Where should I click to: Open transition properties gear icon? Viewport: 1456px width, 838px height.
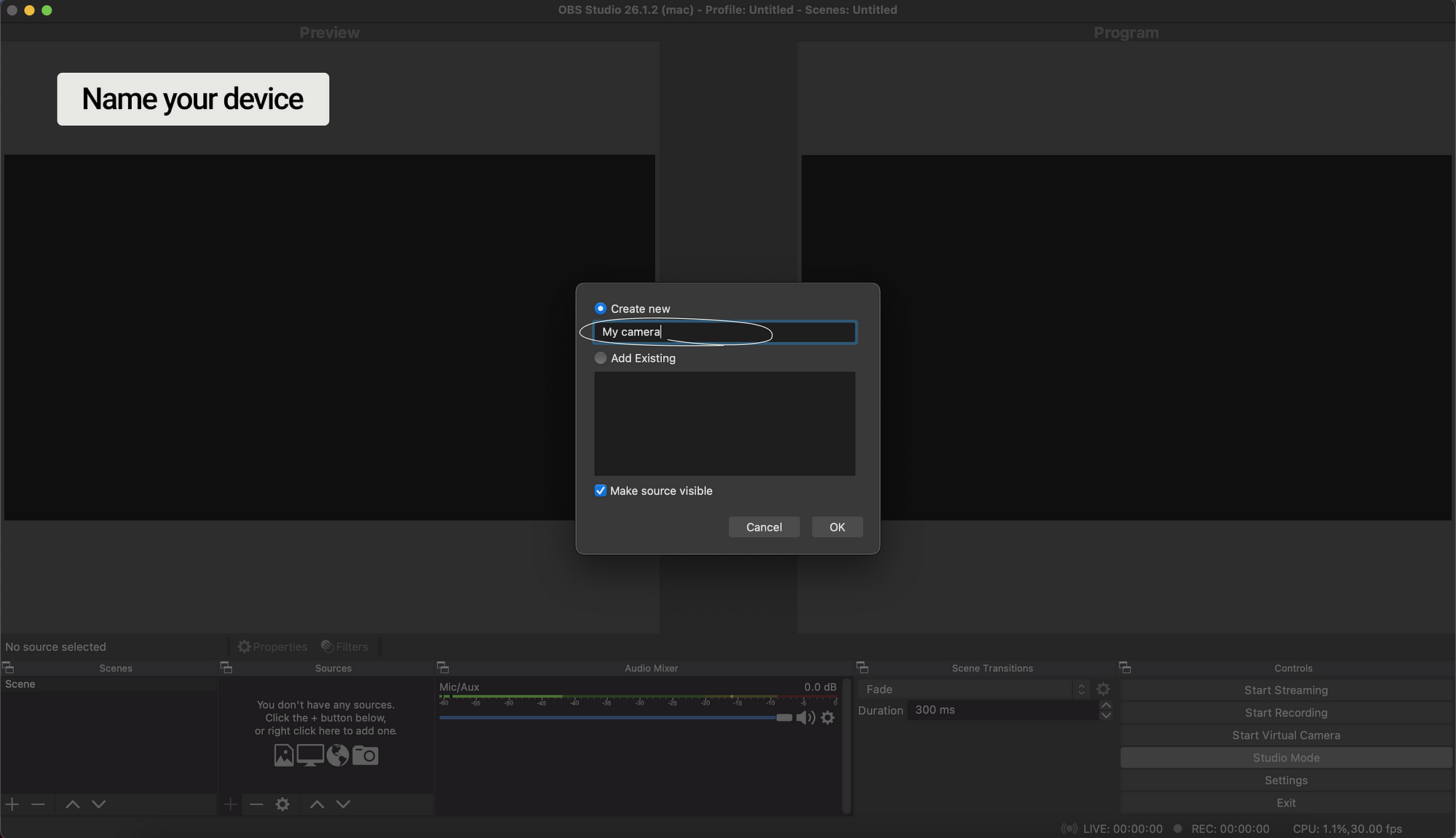tap(1103, 689)
